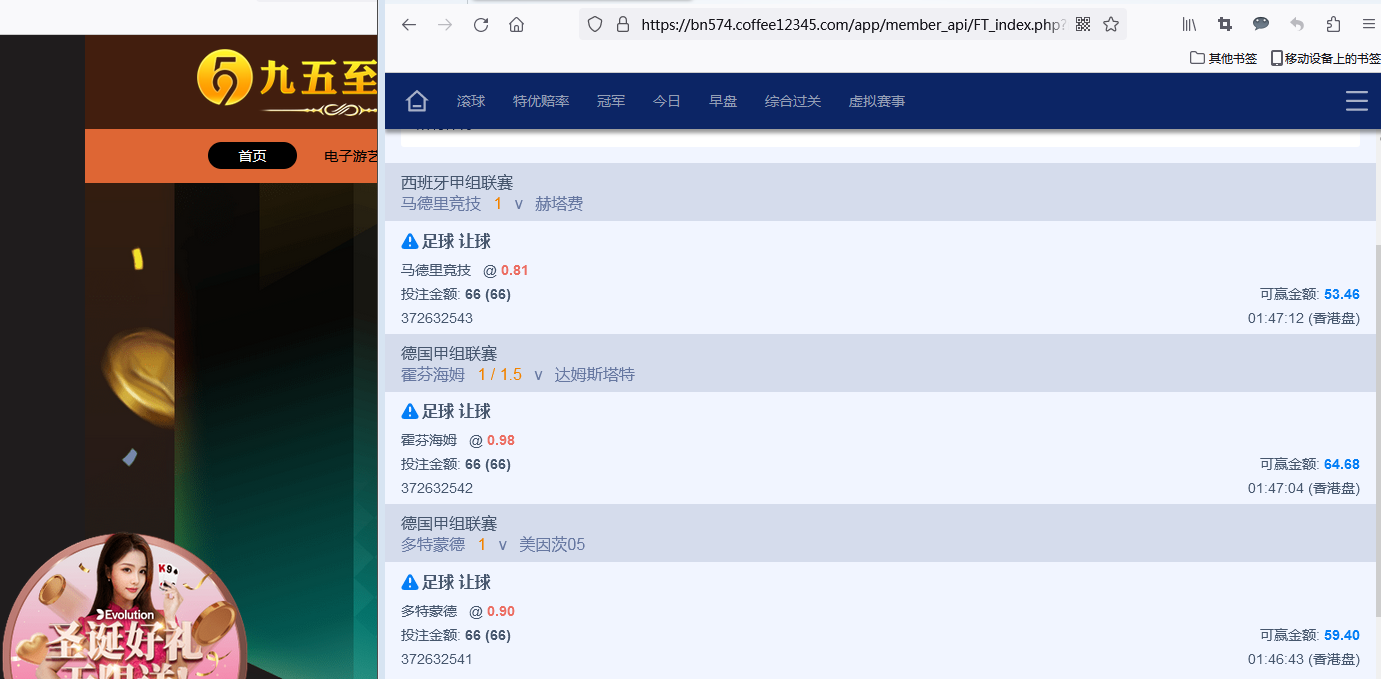The image size is (1381, 679).
Task: Go to the 今日 tab
Action: click(x=667, y=101)
